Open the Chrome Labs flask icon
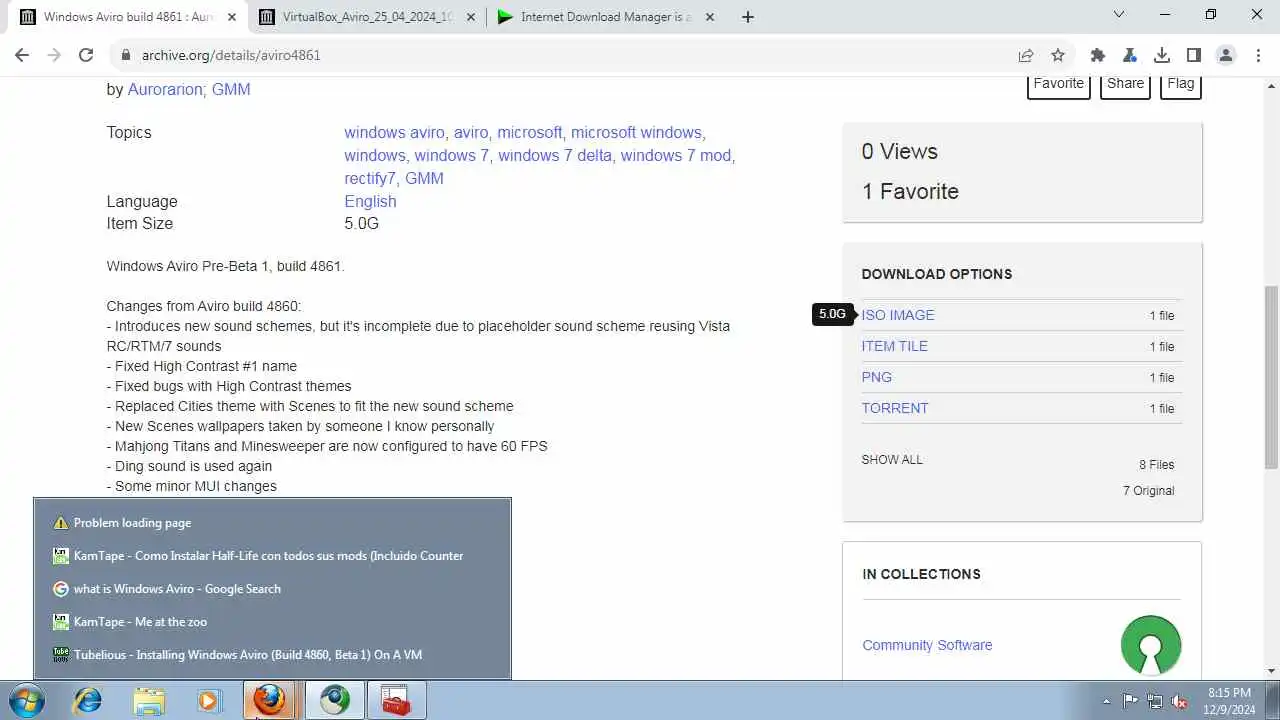 [x=1130, y=55]
